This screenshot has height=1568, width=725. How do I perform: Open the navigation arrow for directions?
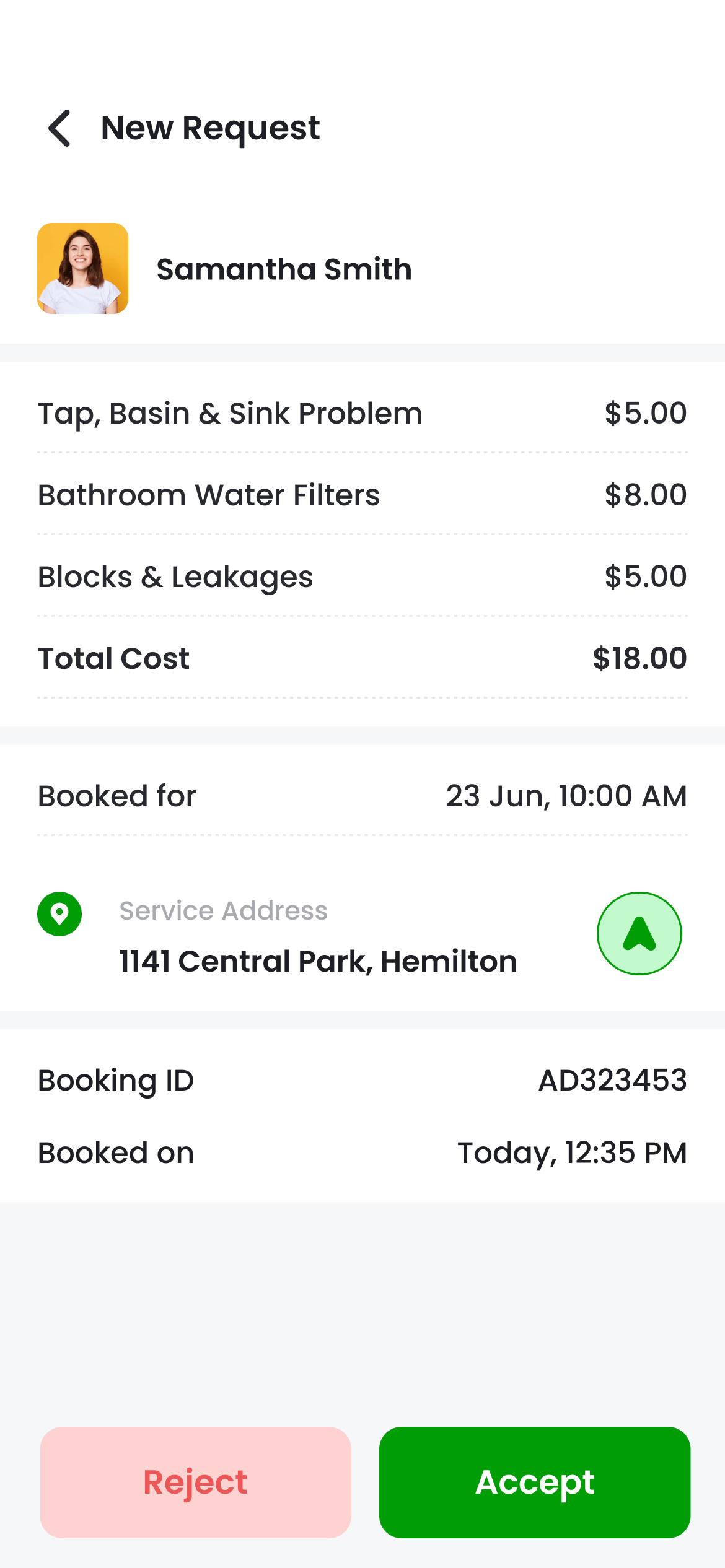(x=639, y=933)
